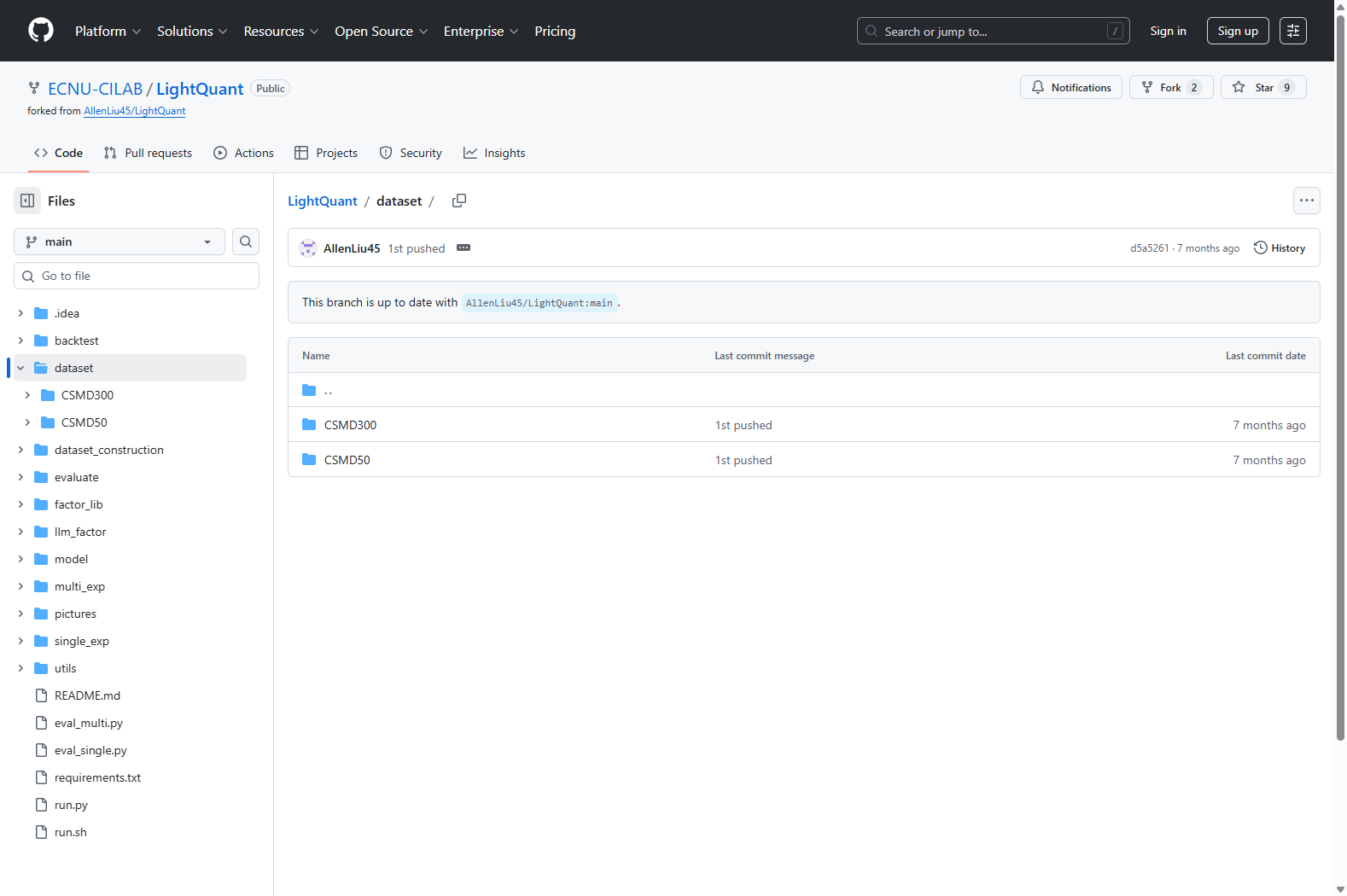Open run.py in the file tree
Viewport: 1347px width, 896px height.
71,805
